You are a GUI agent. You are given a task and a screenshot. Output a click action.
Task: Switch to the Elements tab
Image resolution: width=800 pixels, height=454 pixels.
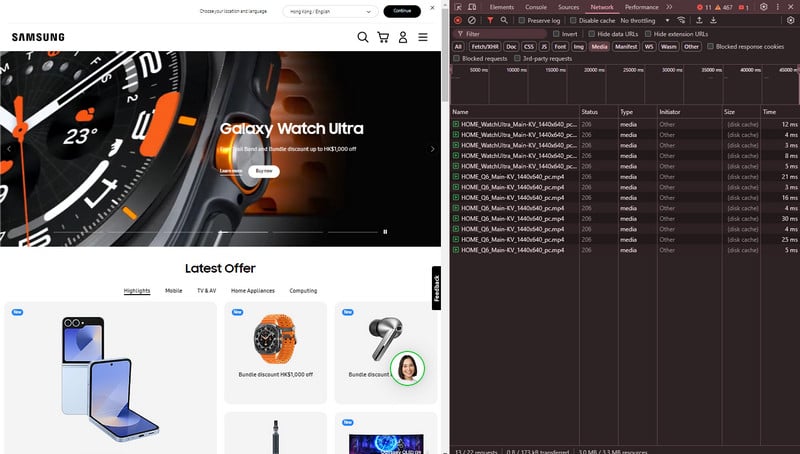click(x=502, y=7)
